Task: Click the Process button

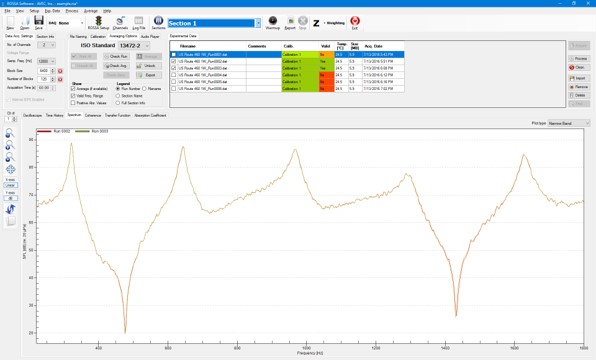Action: click(579, 59)
